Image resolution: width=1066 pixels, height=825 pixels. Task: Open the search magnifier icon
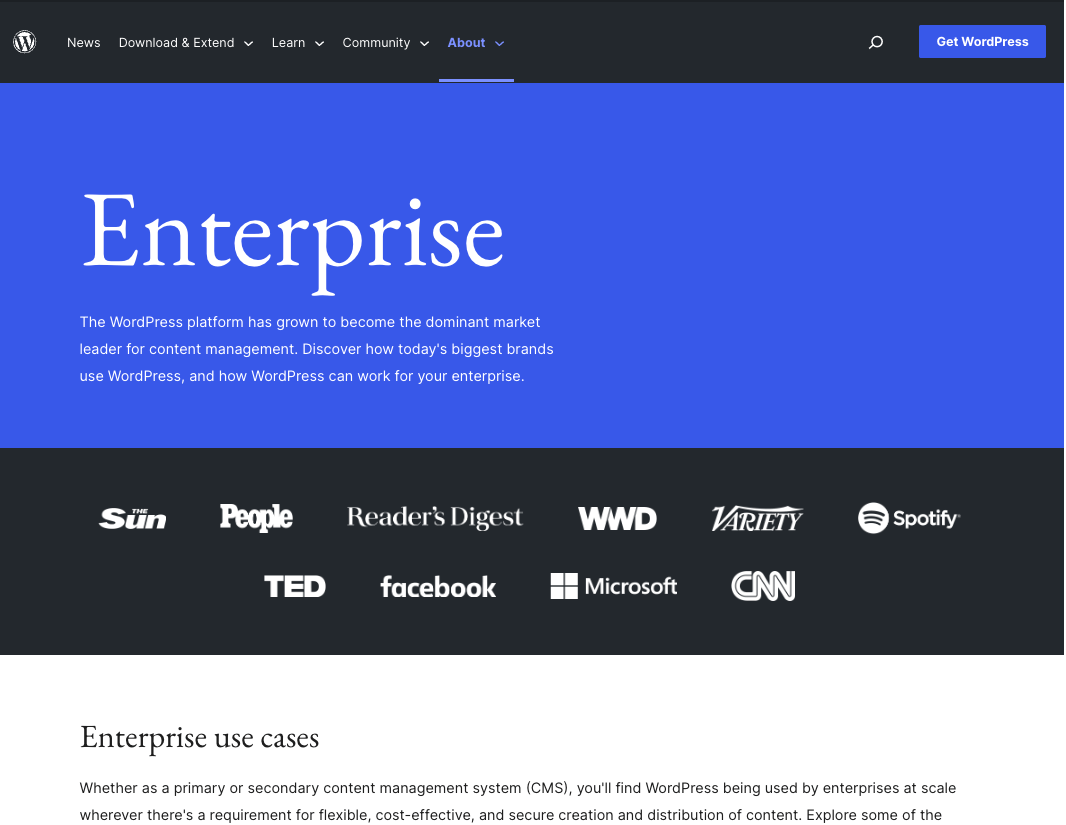(x=876, y=42)
